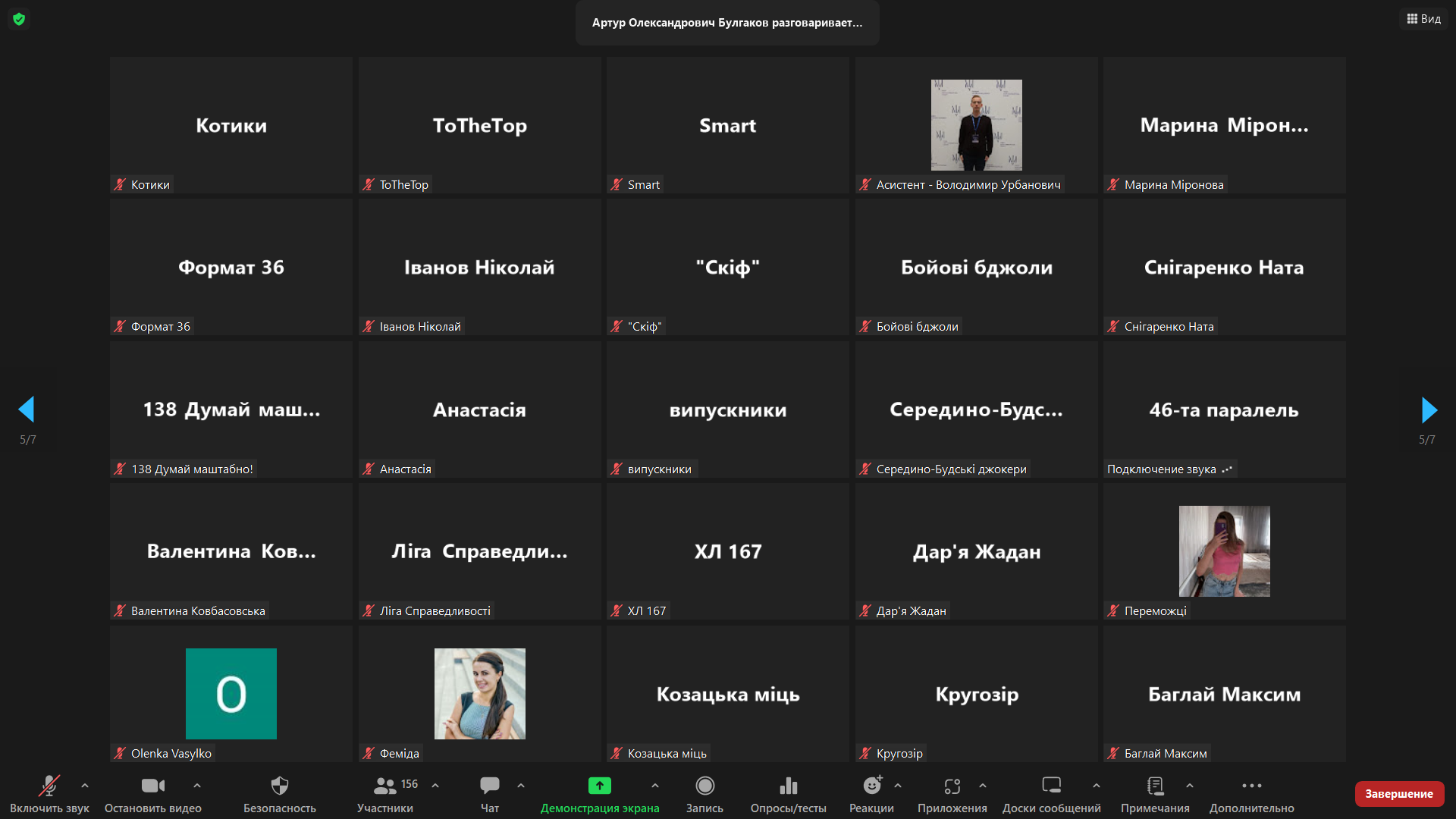Toggle camera with Остановить видео

152,786
